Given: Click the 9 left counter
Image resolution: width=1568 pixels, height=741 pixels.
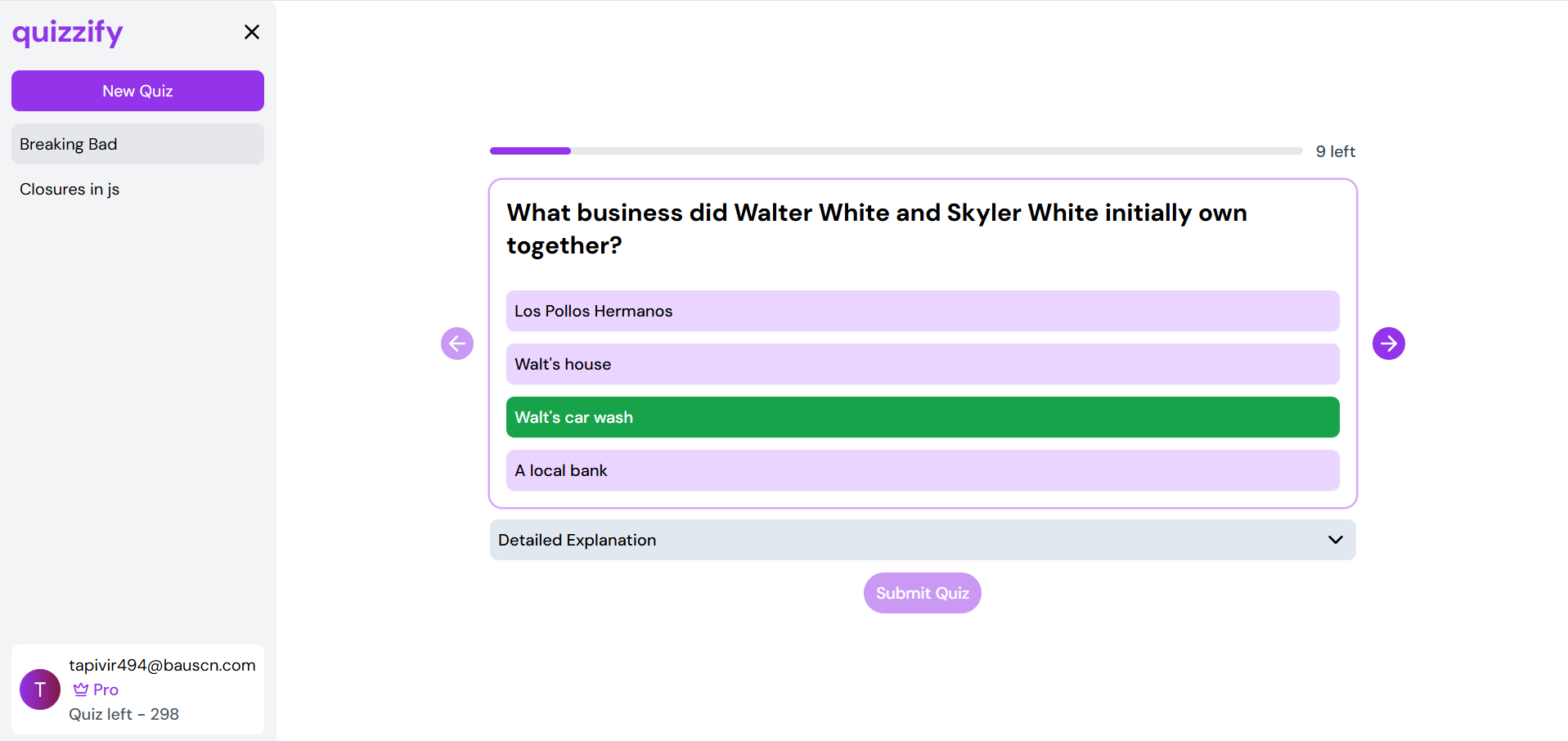Looking at the screenshot, I should [x=1335, y=151].
